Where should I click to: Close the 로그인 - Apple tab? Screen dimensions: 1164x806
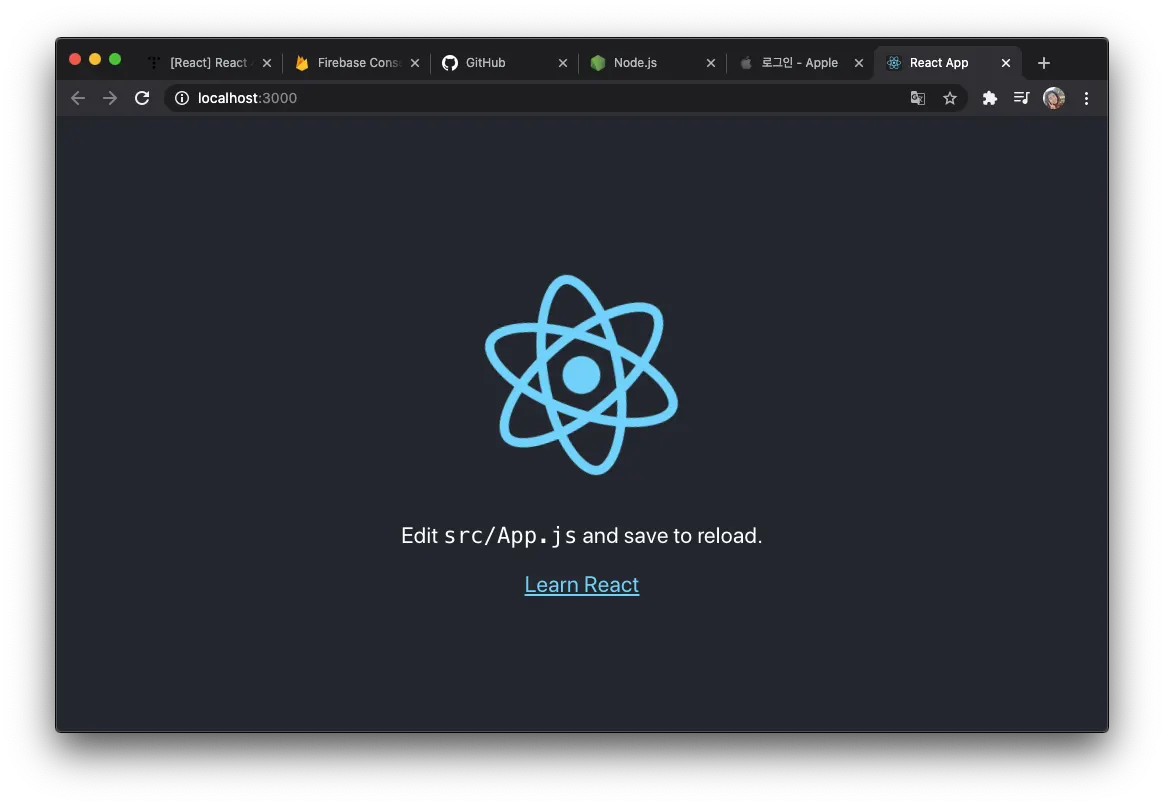coord(859,63)
